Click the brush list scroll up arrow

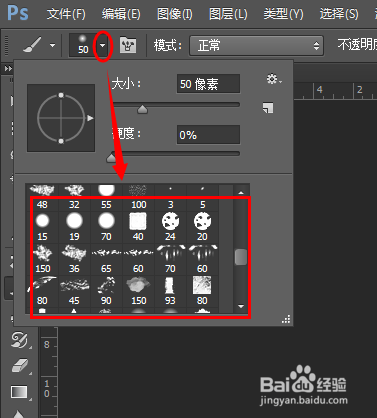coord(241,193)
